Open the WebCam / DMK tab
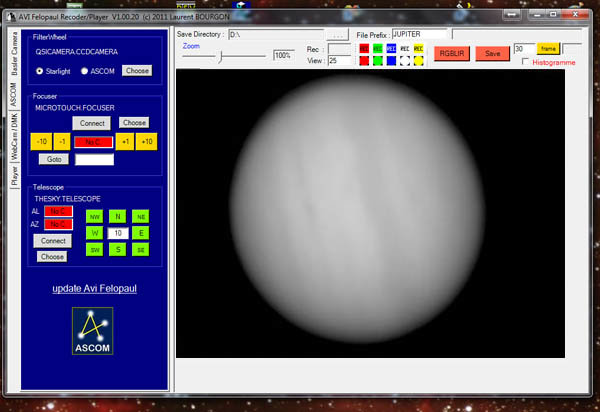Viewport: 600px width, 412px height. tap(14, 138)
